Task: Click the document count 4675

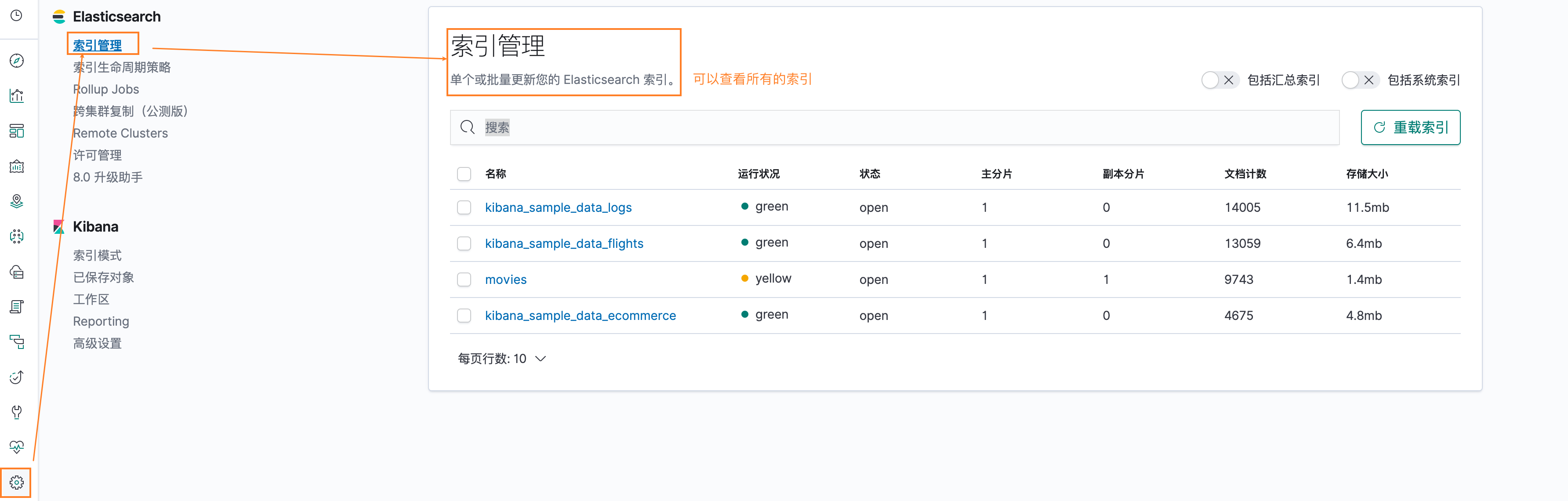Action: (1239, 316)
